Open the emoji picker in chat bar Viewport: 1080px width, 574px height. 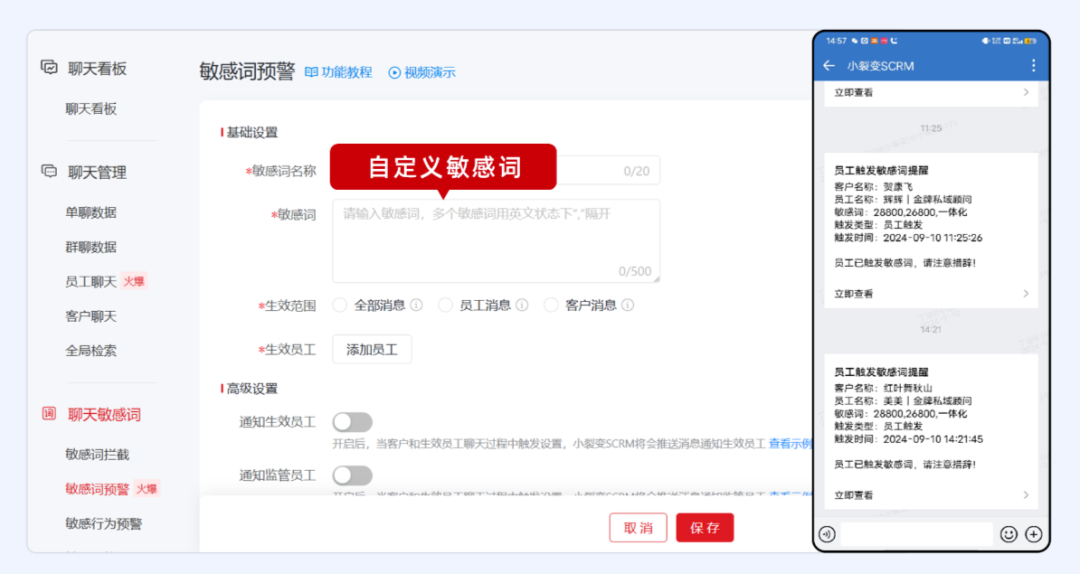[x=1008, y=534]
